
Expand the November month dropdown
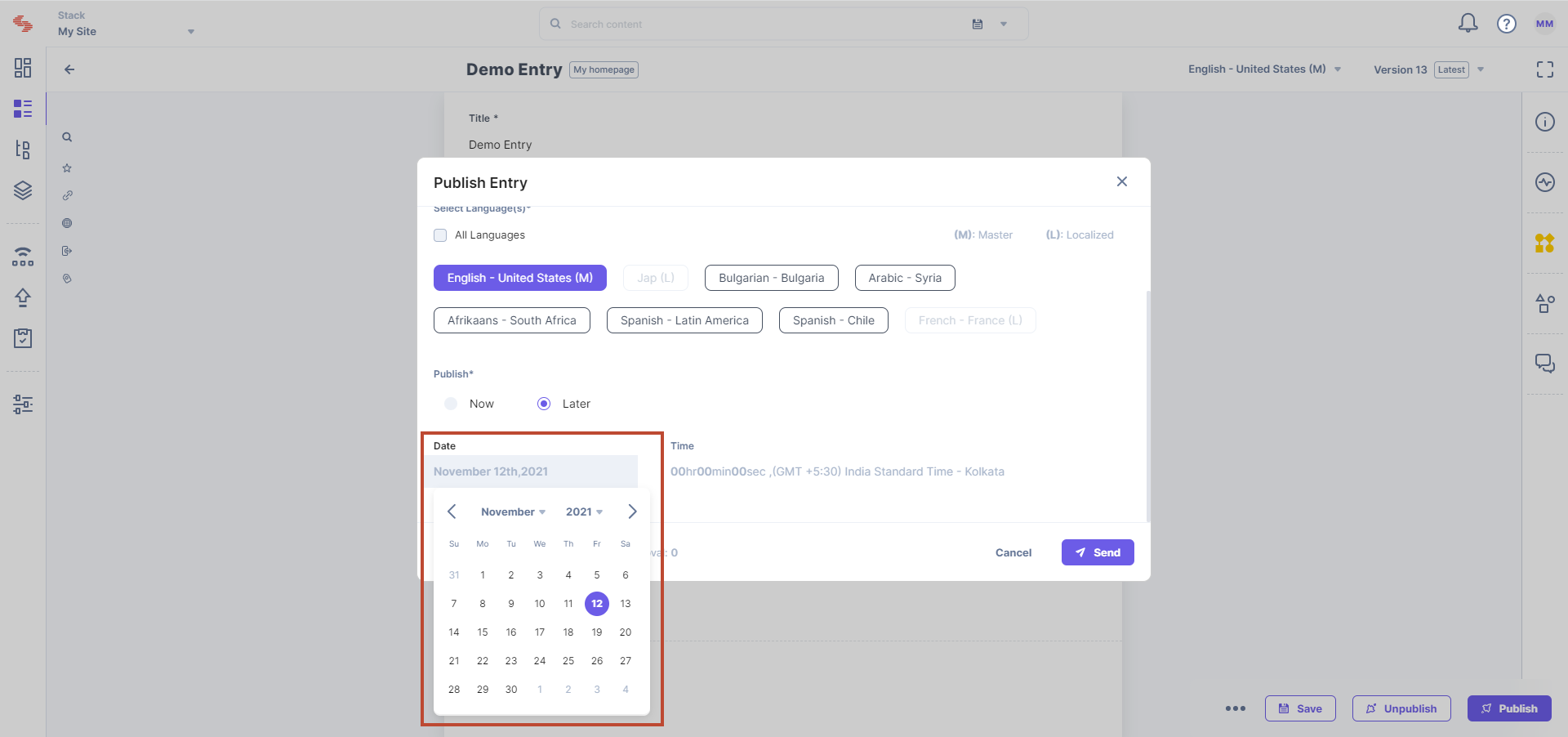513,511
